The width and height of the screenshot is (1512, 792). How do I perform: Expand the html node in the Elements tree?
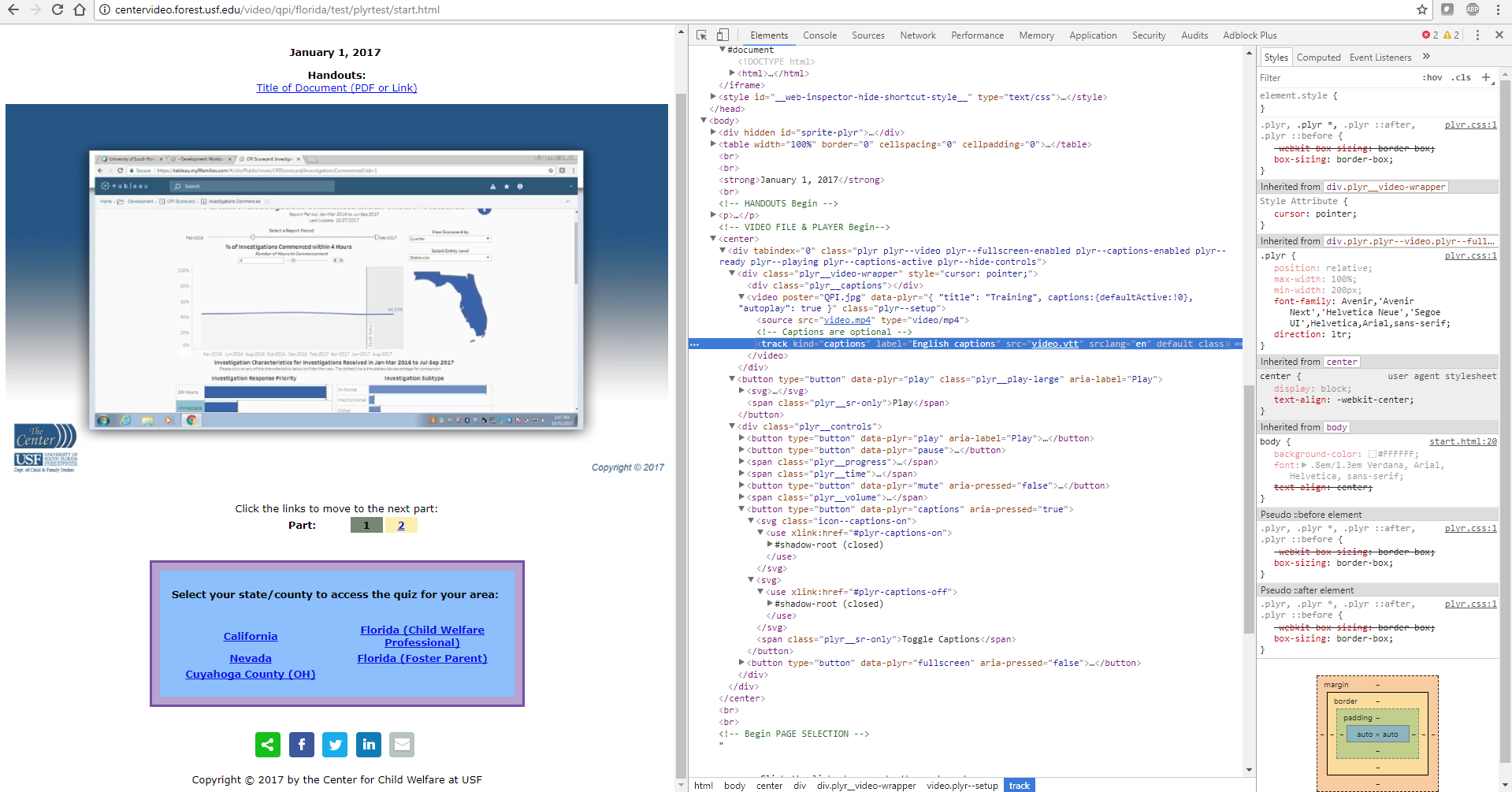(732, 73)
